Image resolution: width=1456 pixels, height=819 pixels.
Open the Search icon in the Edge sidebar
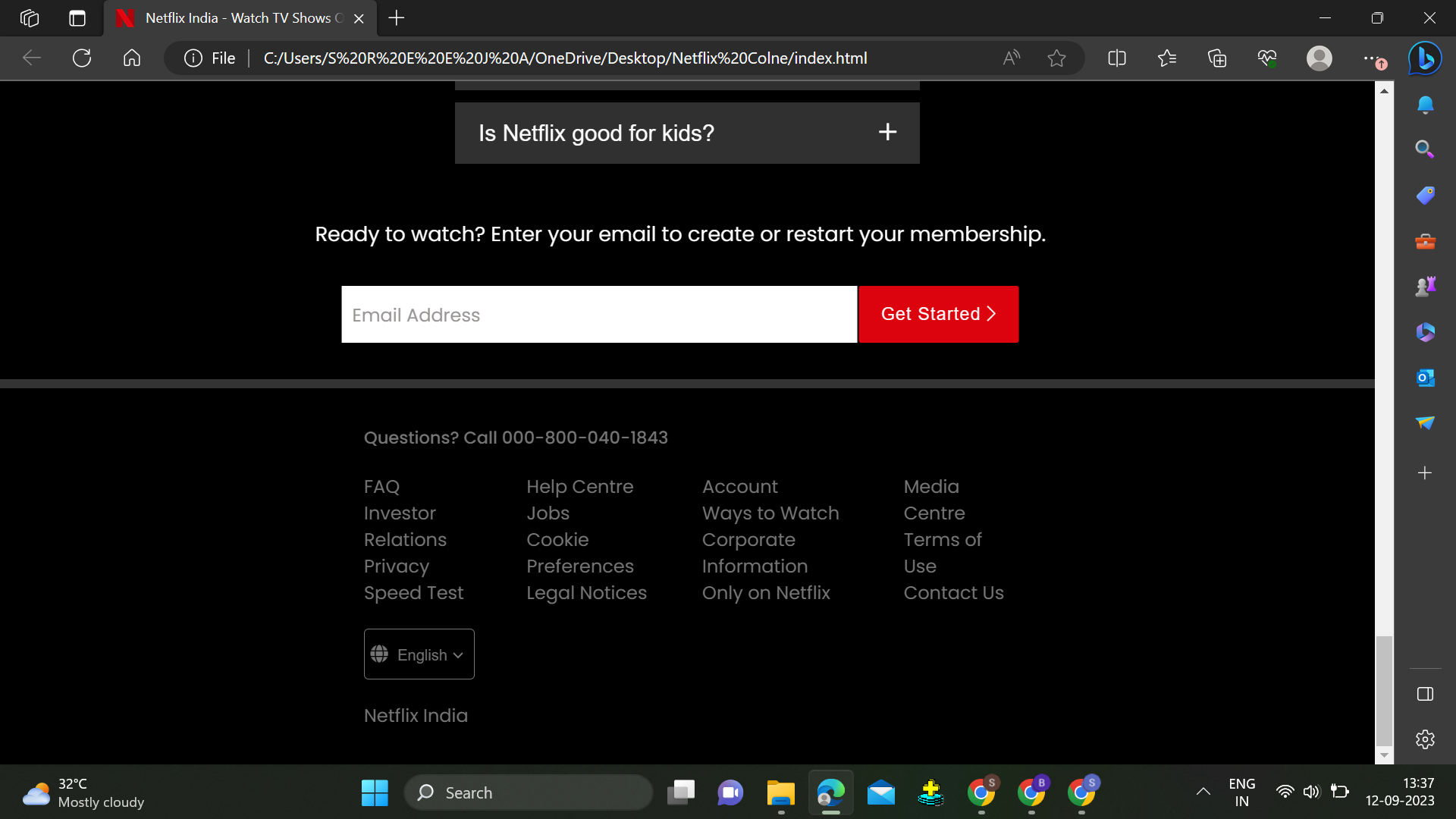click(1425, 149)
